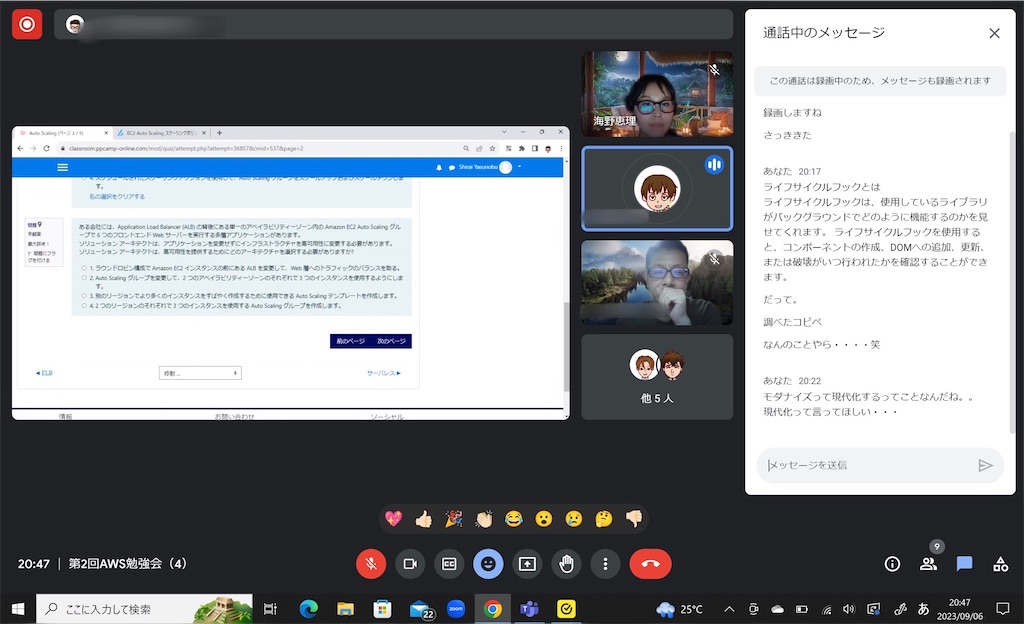Image resolution: width=1024 pixels, height=624 pixels.
Task: Click the notification bell on the shared page
Action: 439,167
